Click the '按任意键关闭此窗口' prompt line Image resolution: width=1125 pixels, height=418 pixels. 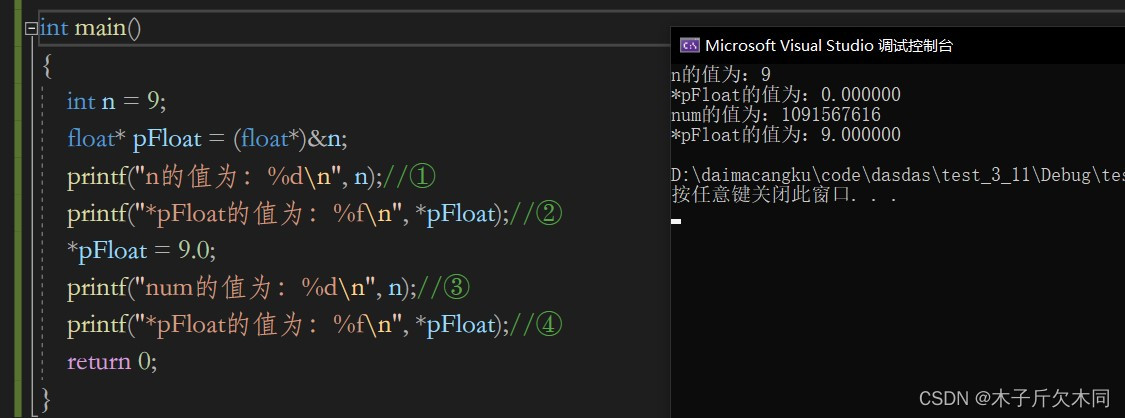[770, 196]
